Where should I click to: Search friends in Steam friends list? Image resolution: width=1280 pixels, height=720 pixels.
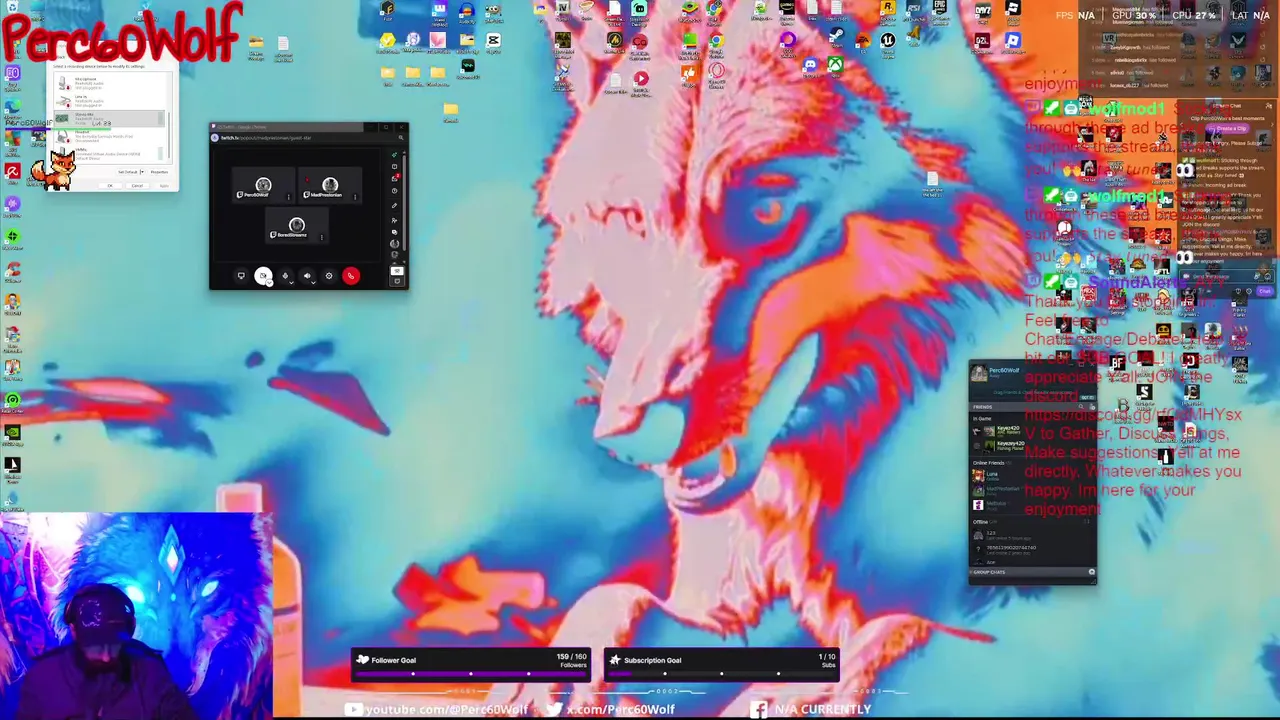[1081, 407]
